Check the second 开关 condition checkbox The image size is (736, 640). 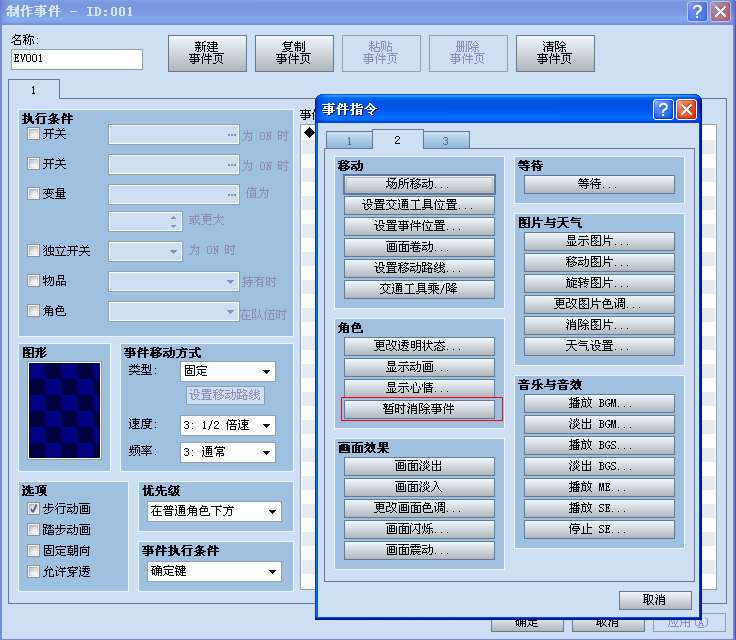coord(33,163)
